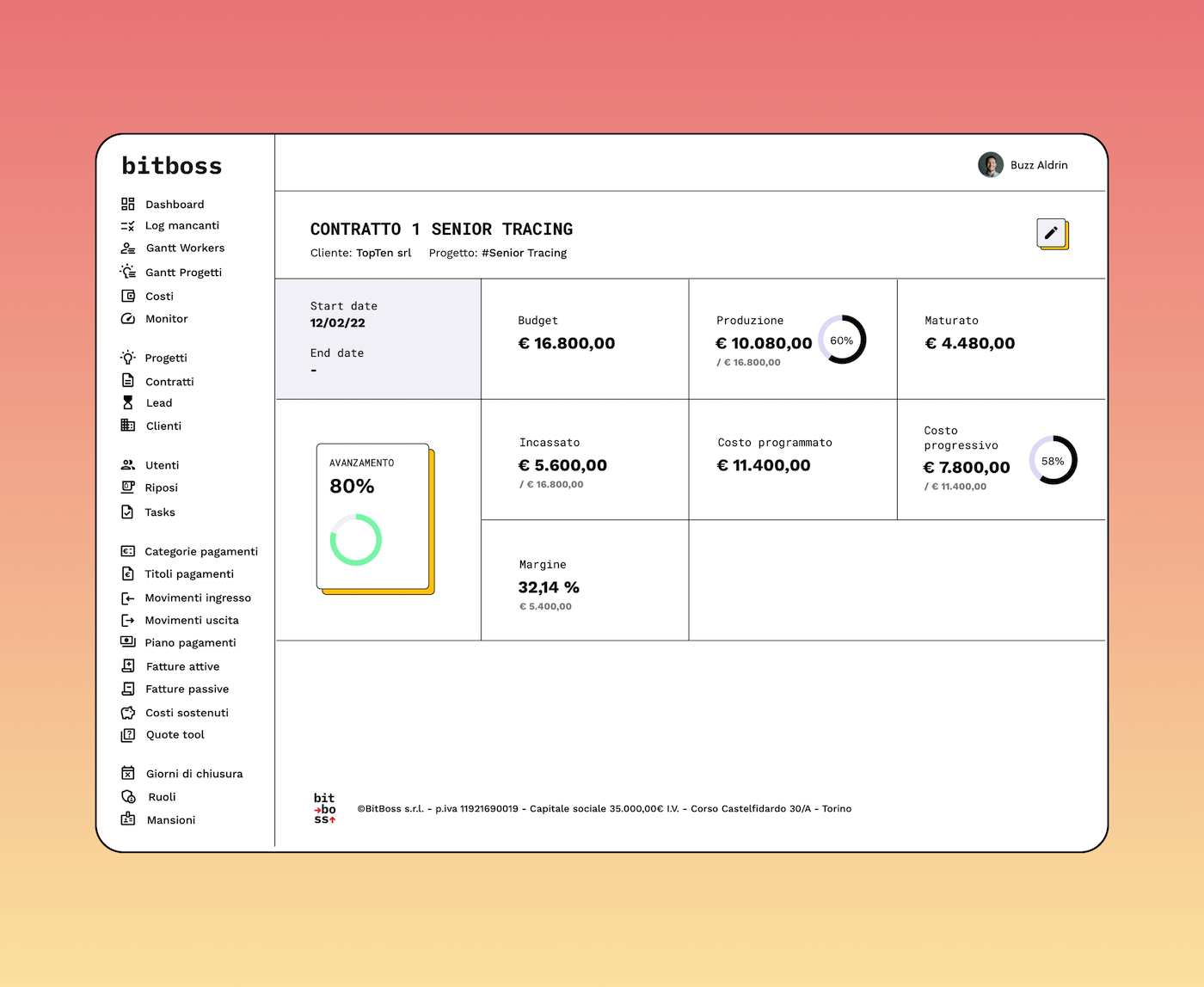Select the Lead hourglass icon
Screen dimensions: 1204x987
coord(128,402)
